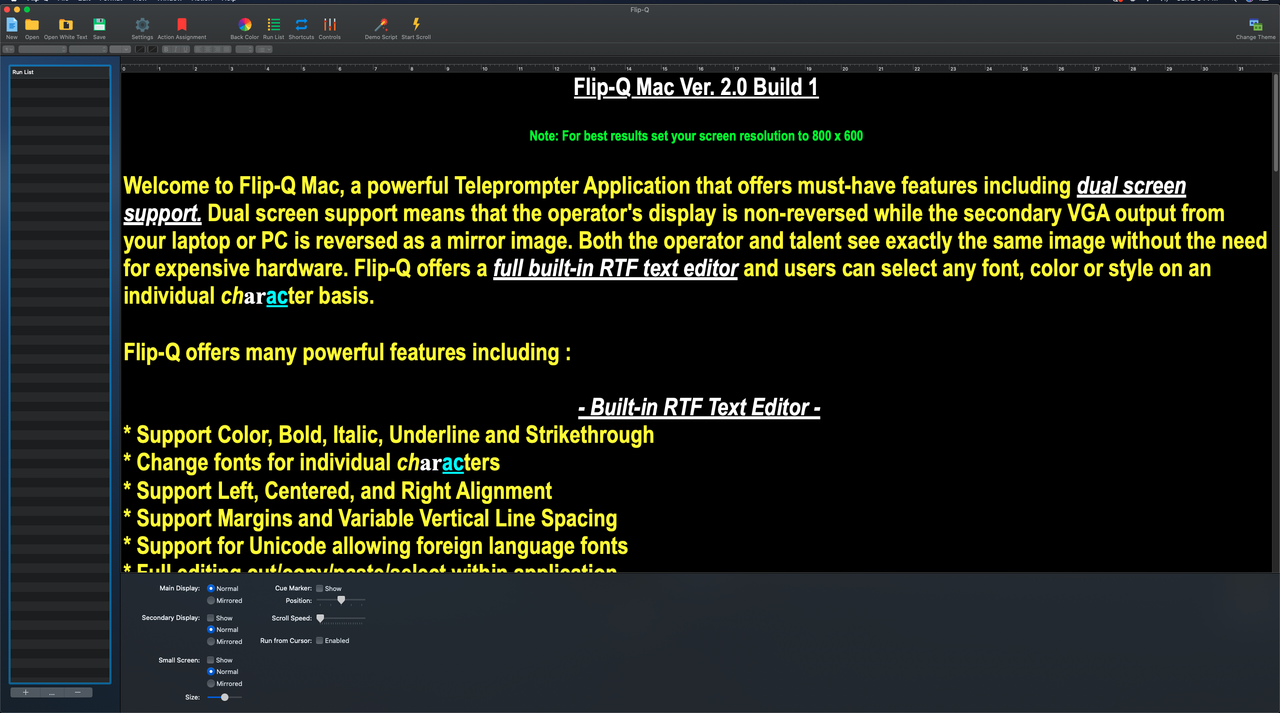Enable the Secondary Display Show checkbox
Screen dimensions: 1280x713
point(211,618)
